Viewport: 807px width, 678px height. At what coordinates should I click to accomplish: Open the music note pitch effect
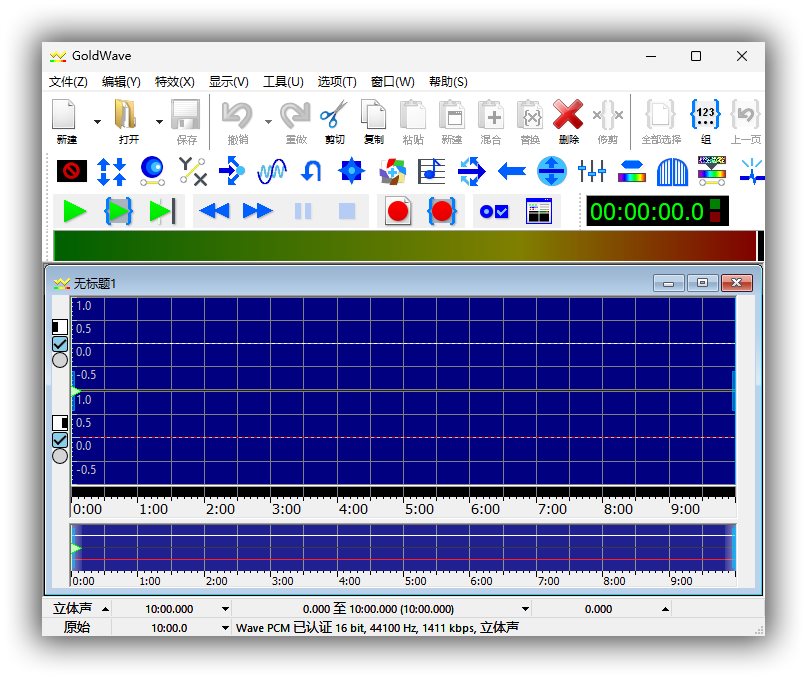click(431, 171)
